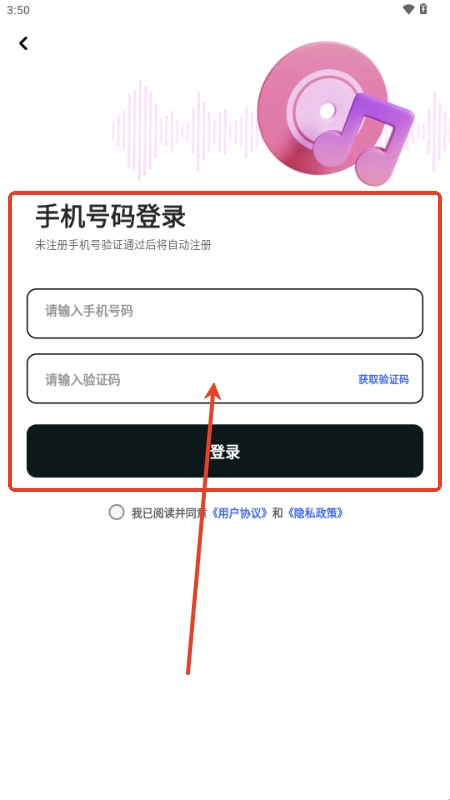Tap the pink sound waveform left of disc

point(184,131)
